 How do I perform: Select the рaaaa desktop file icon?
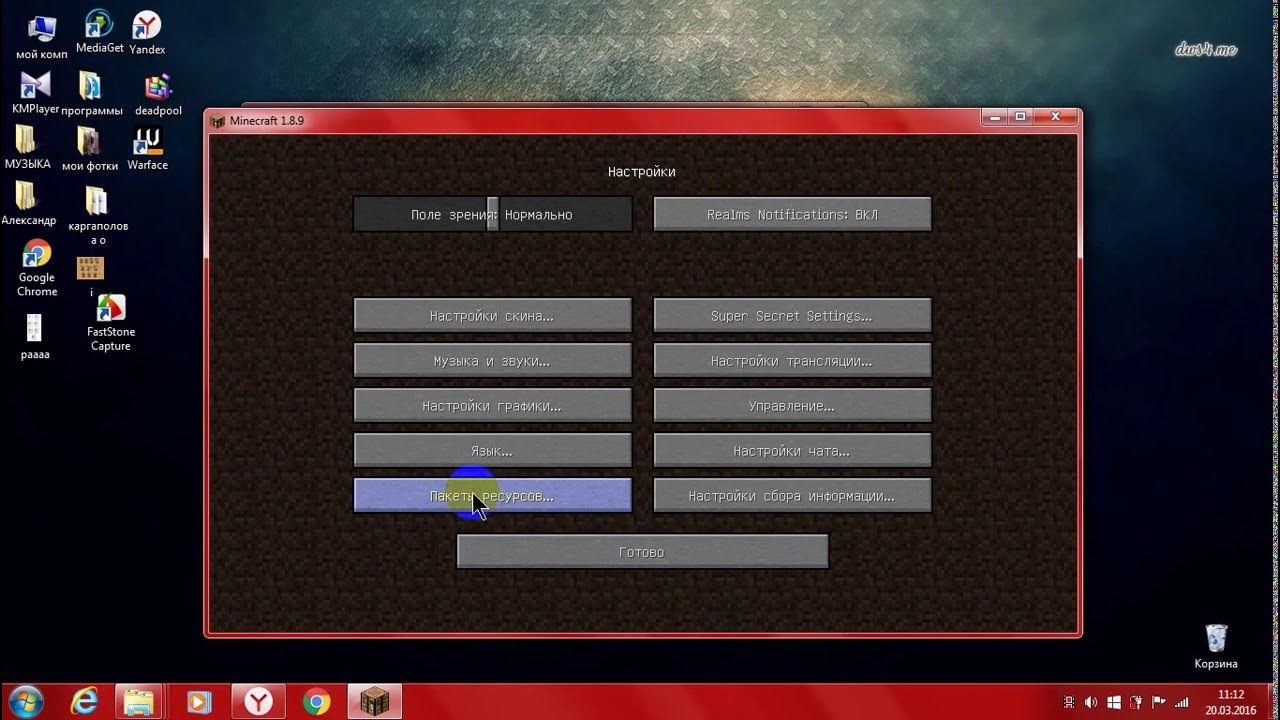pos(35,337)
